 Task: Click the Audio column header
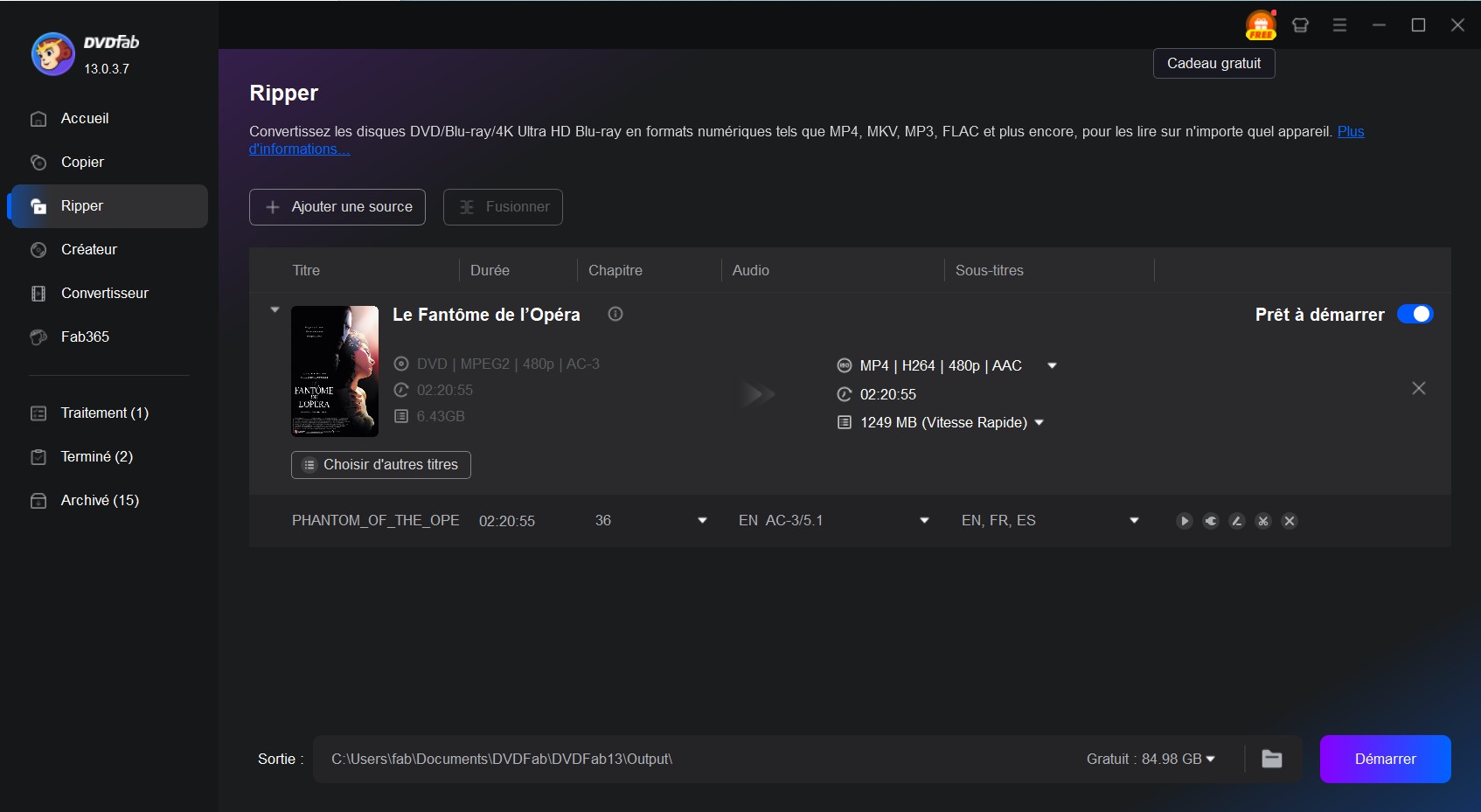[751, 270]
